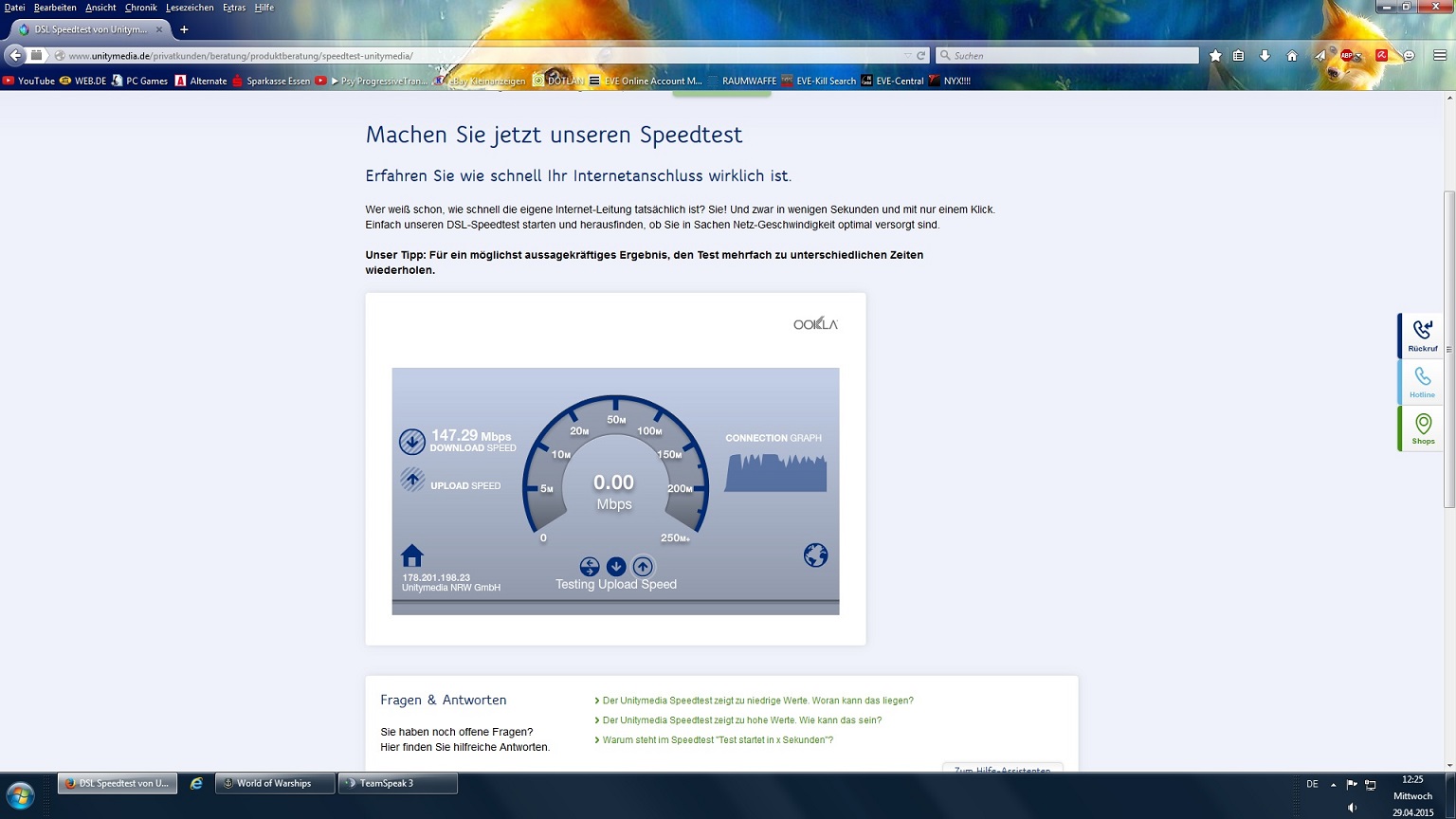This screenshot has height=819, width=1456.
Task: Click the connection graph chart
Action: [x=775, y=472]
